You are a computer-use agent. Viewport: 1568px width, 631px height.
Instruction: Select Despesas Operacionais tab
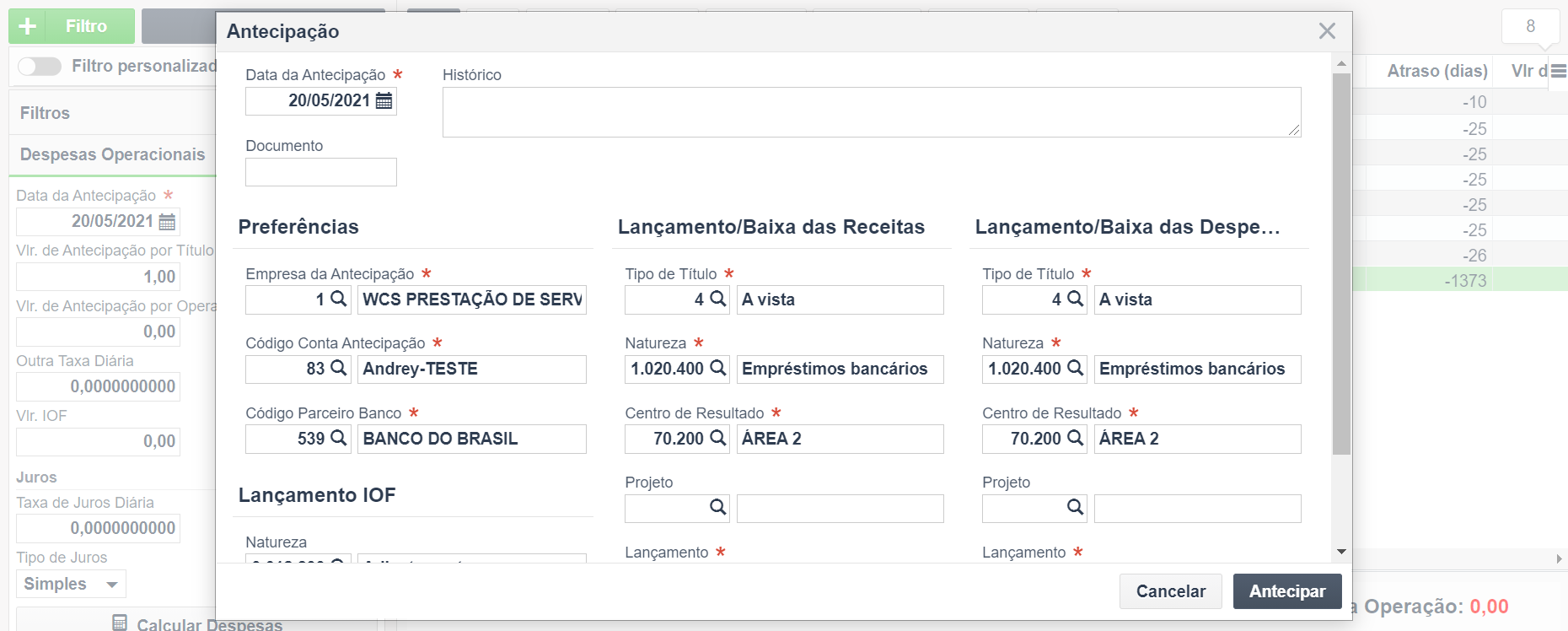point(112,154)
